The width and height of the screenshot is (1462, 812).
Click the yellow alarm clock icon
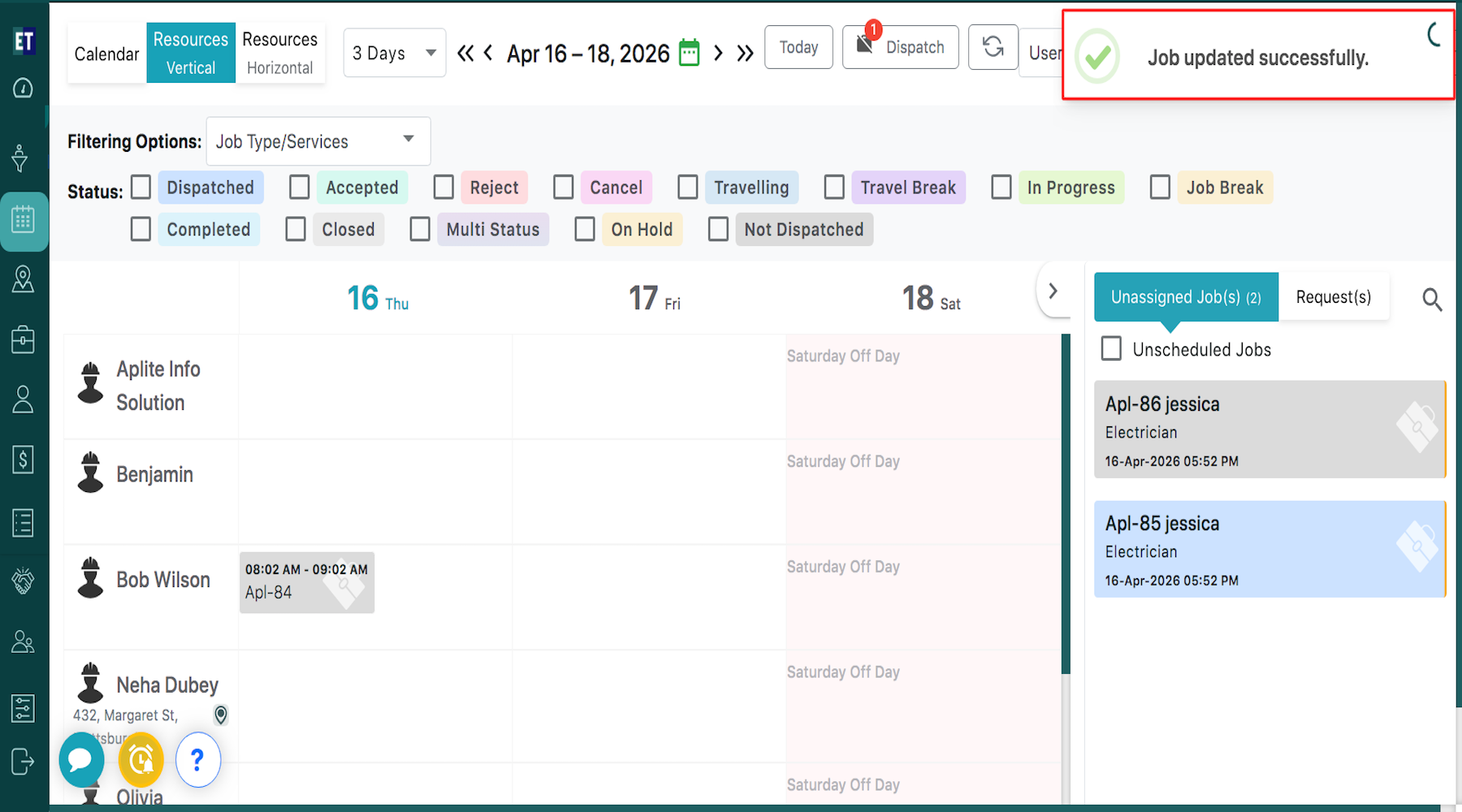click(141, 760)
